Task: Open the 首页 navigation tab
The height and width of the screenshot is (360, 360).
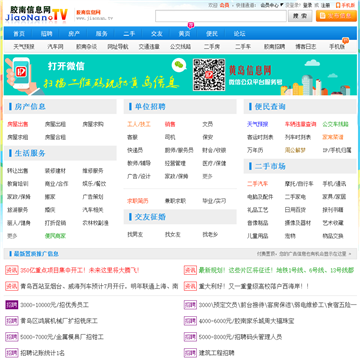Action: click(19, 34)
